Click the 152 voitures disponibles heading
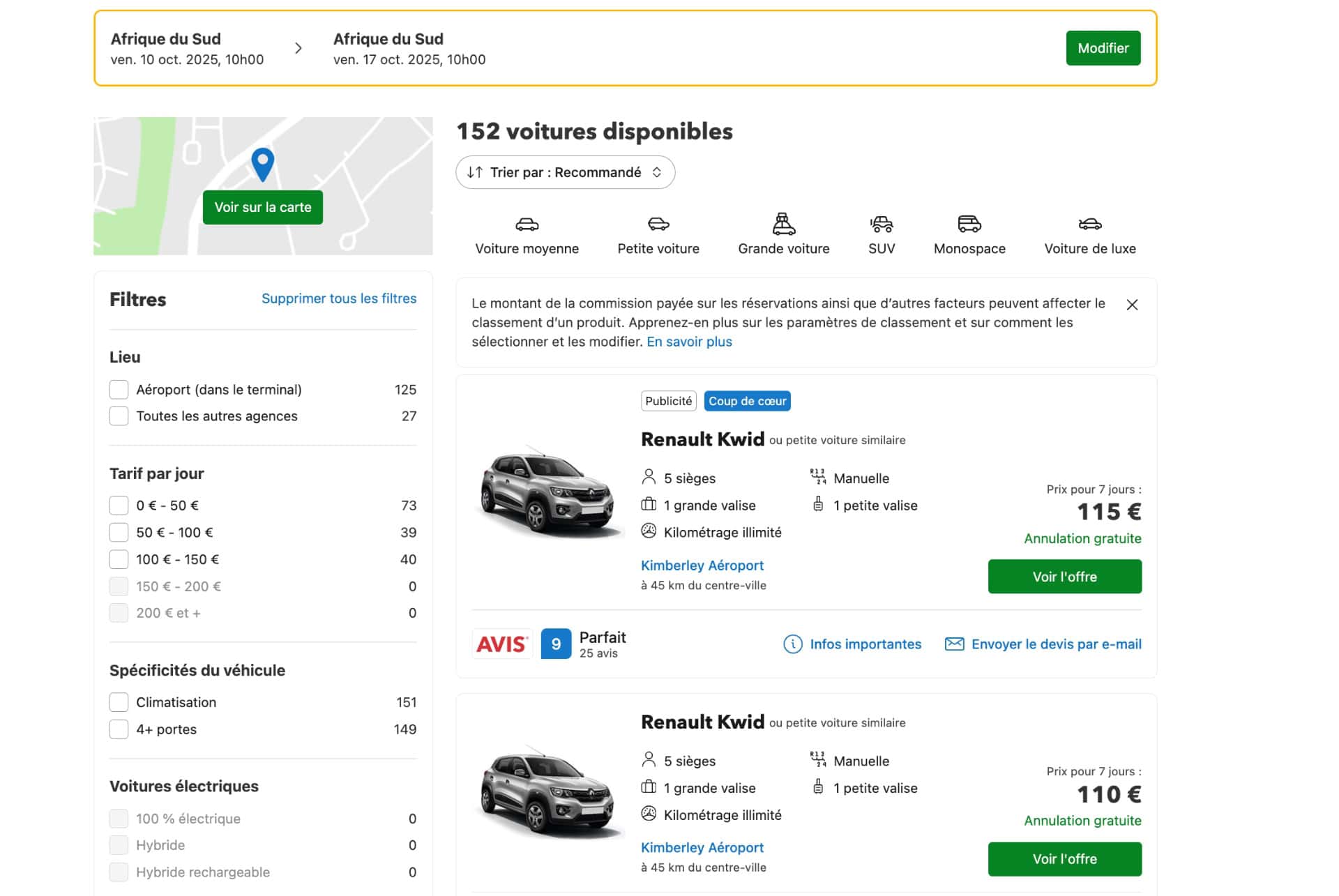Image resolution: width=1339 pixels, height=896 pixels. pyautogui.click(x=594, y=131)
